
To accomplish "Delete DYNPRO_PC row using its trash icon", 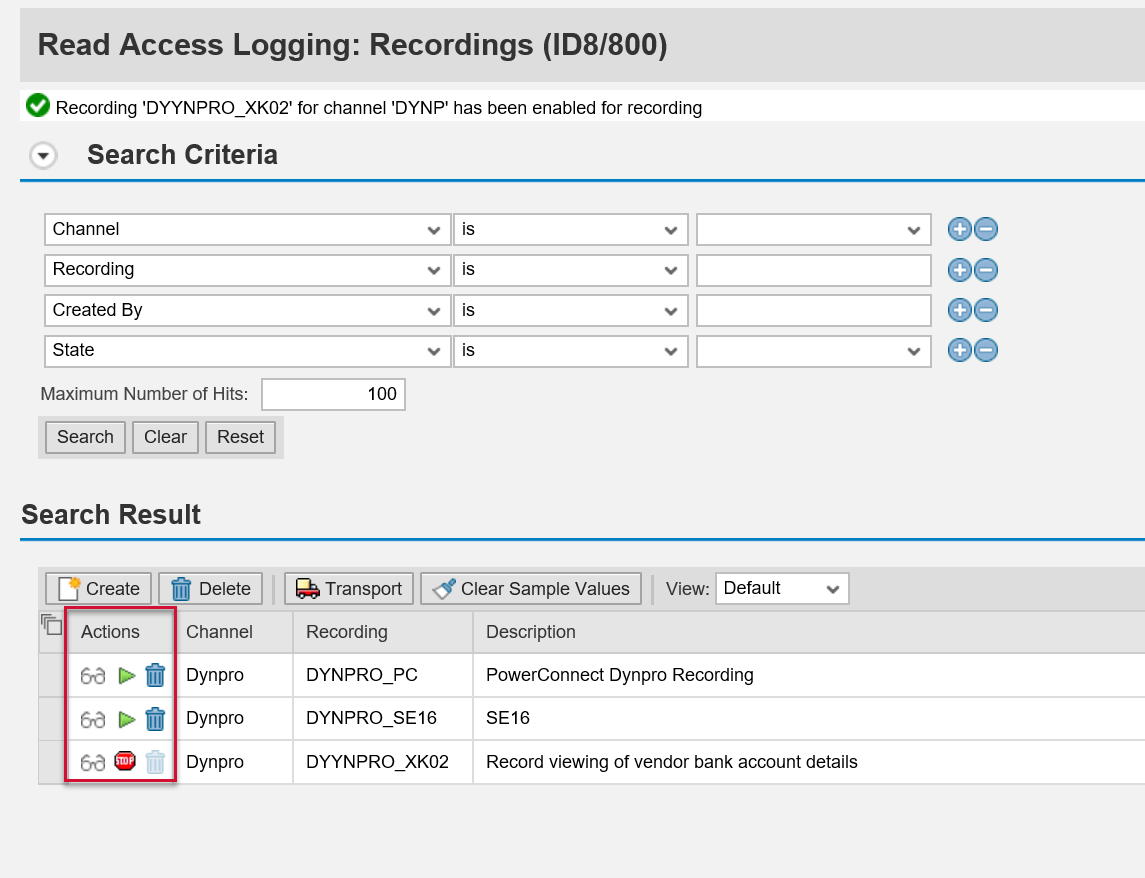I will [x=154, y=675].
